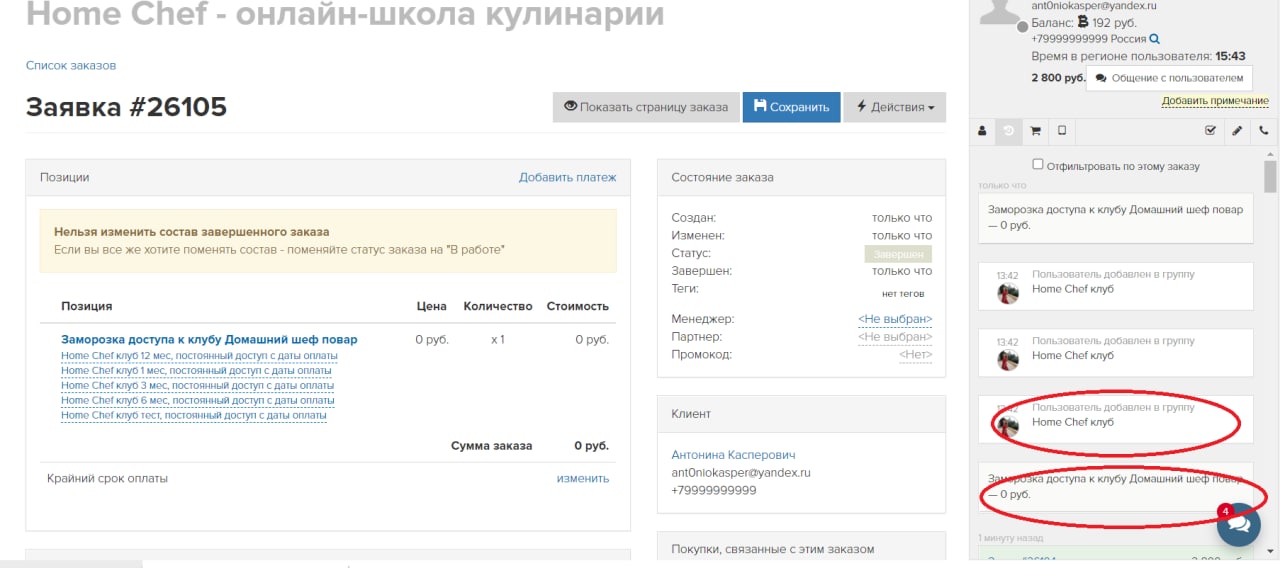Click avatar in first 13:42 group event
This screenshot has width=1280, height=568.
[x=1008, y=293]
